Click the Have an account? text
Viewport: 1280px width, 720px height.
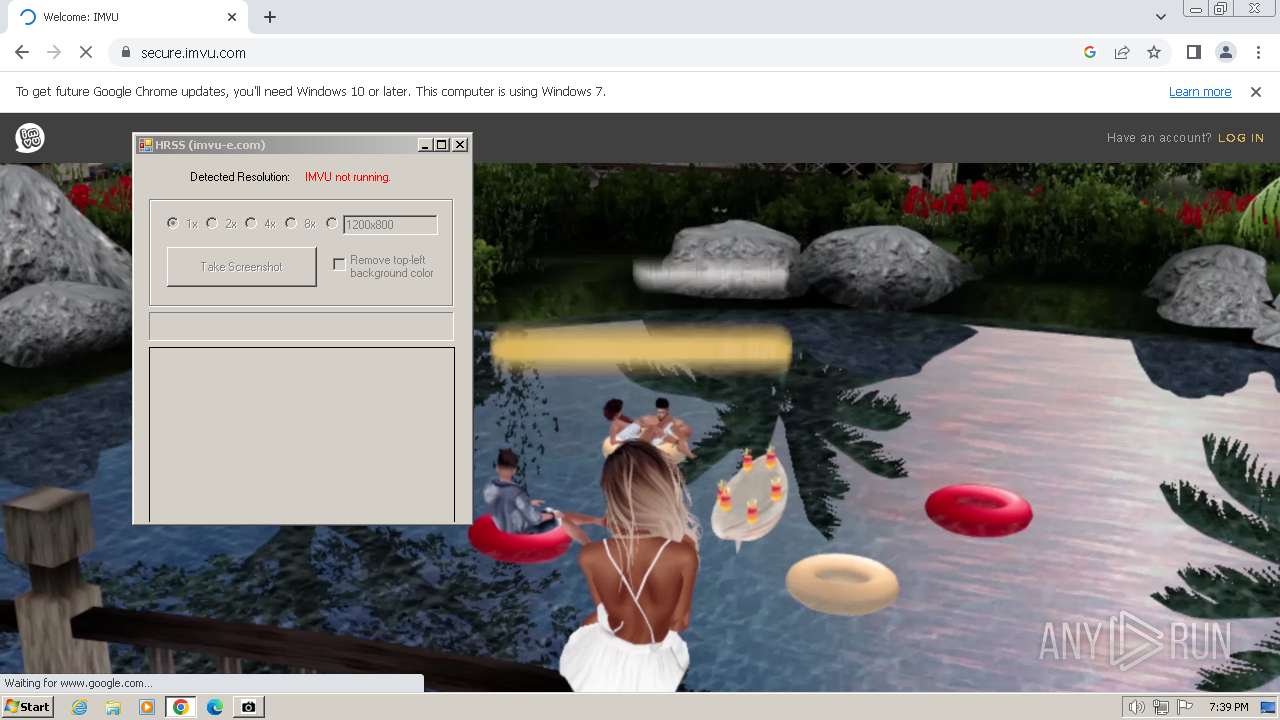[1159, 138]
